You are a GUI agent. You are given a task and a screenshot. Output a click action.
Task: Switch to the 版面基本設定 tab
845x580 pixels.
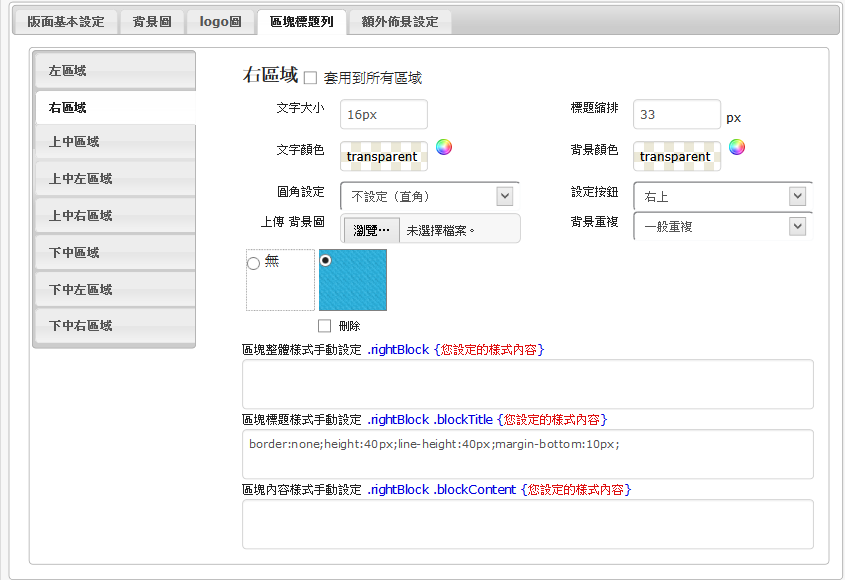tap(65, 21)
